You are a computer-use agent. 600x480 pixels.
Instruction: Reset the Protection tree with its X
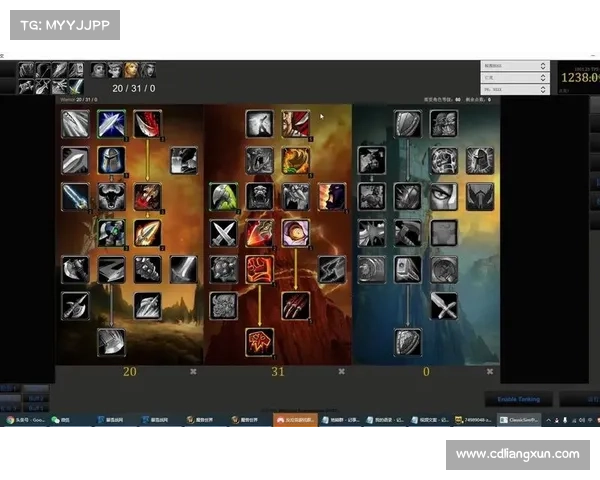tap(490, 371)
